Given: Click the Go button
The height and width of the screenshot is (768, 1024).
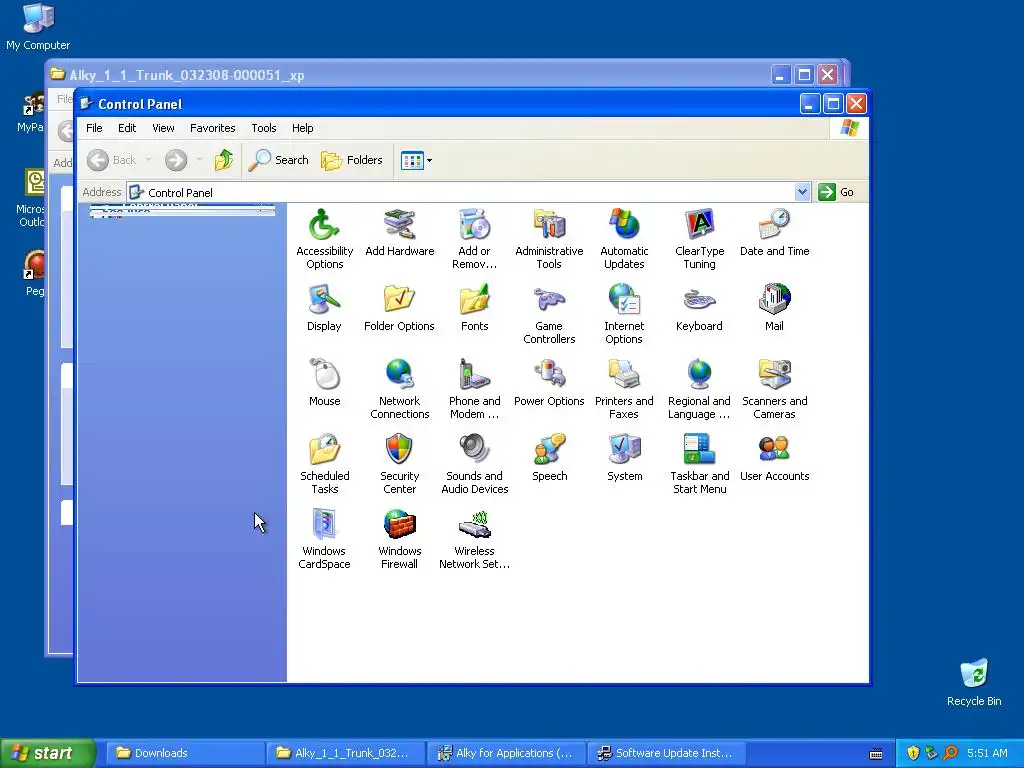Looking at the screenshot, I should point(837,192).
